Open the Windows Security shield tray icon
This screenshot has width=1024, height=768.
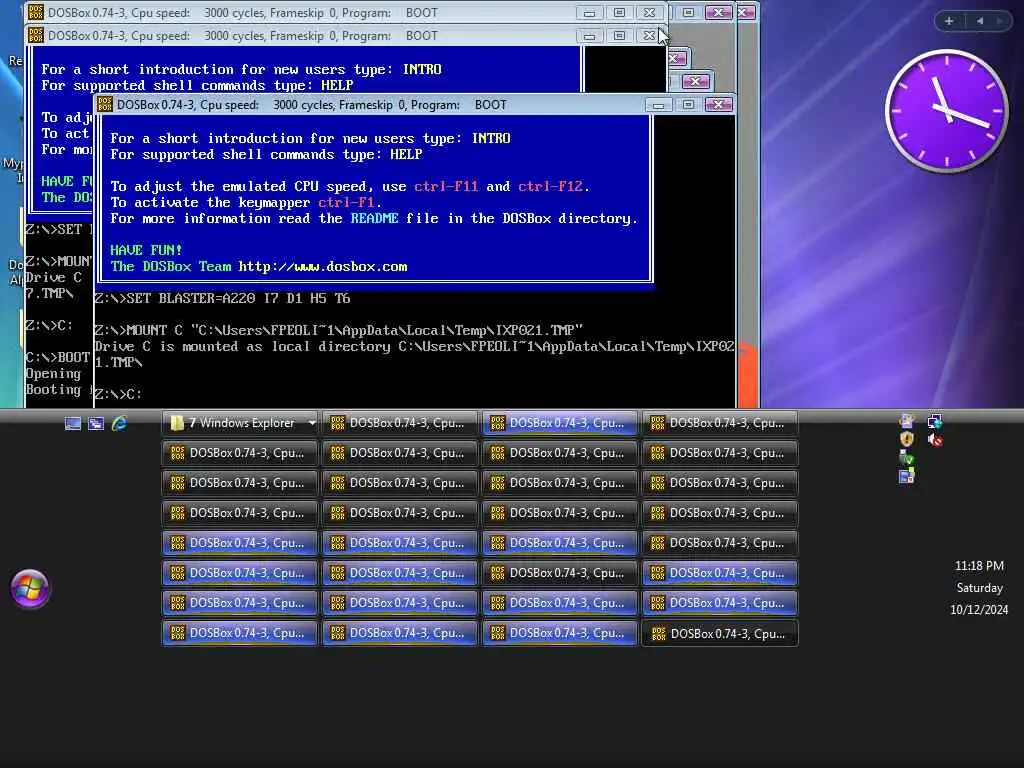coord(906,439)
